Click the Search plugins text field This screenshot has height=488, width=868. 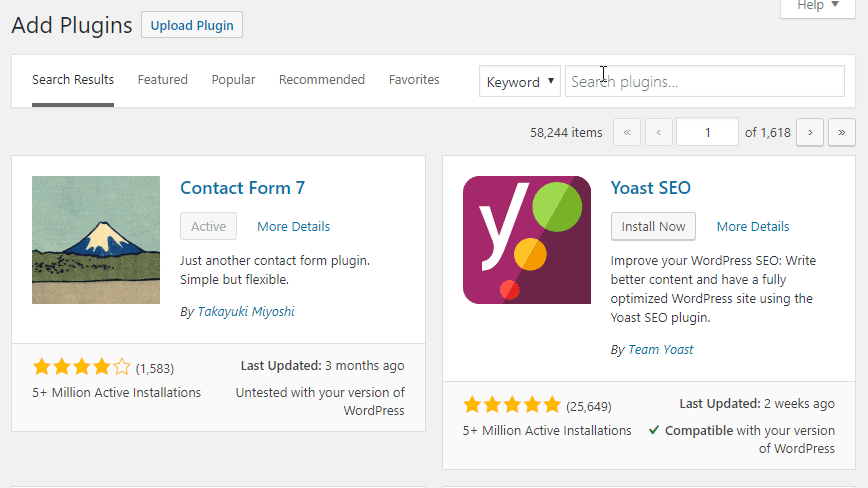coord(705,82)
